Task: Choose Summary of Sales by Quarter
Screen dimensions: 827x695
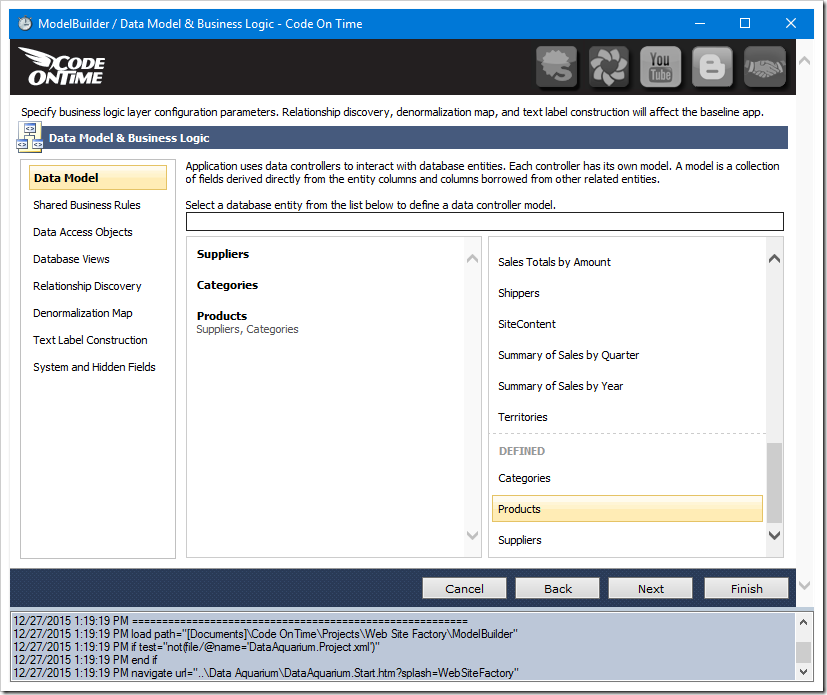Action: [x=568, y=355]
